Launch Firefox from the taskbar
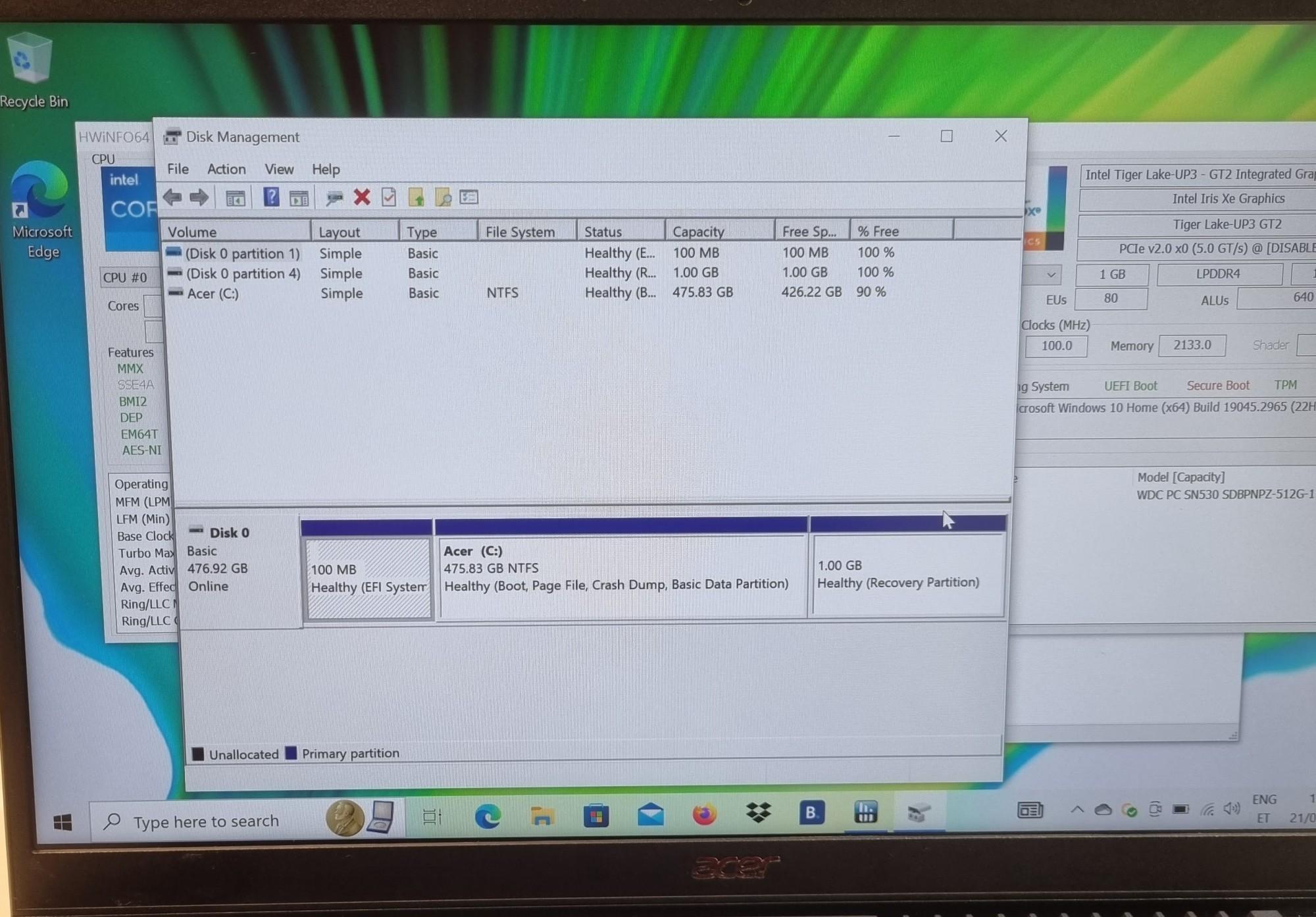Image resolution: width=1316 pixels, height=917 pixels. pyautogui.click(x=704, y=814)
